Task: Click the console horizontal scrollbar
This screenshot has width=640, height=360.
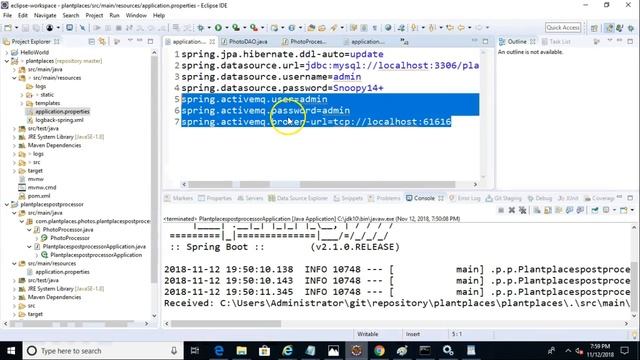Action: (396, 324)
